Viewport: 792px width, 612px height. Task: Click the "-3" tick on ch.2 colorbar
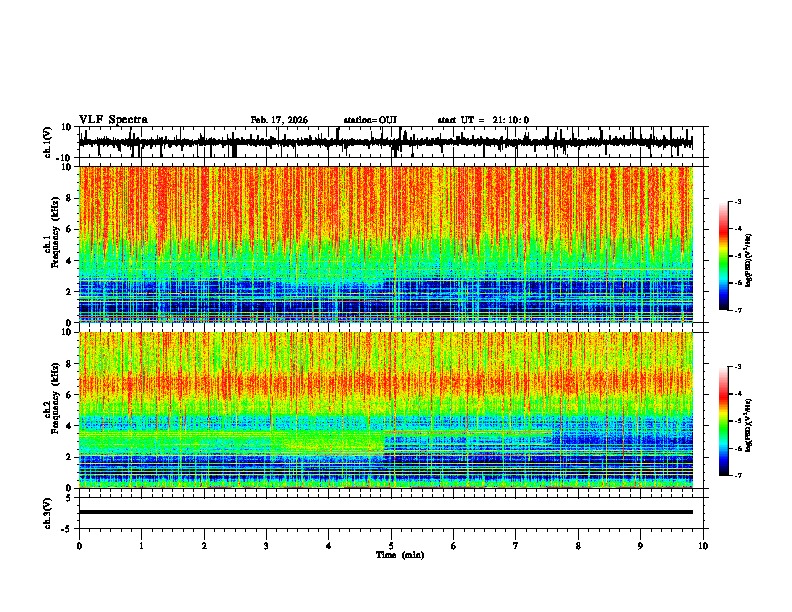737,367
